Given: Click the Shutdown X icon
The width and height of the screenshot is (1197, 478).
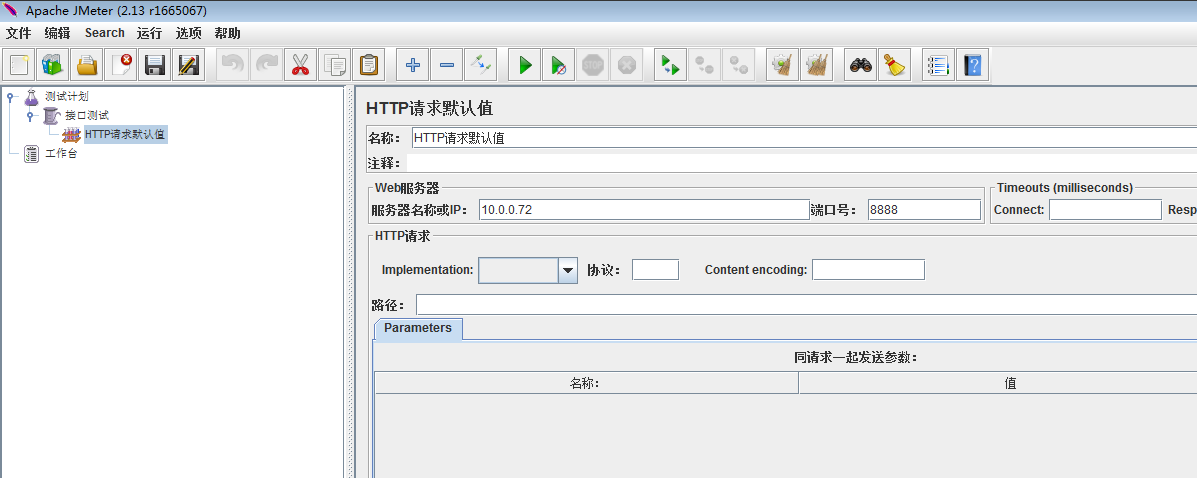Looking at the screenshot, I should [x=626, y=65].
